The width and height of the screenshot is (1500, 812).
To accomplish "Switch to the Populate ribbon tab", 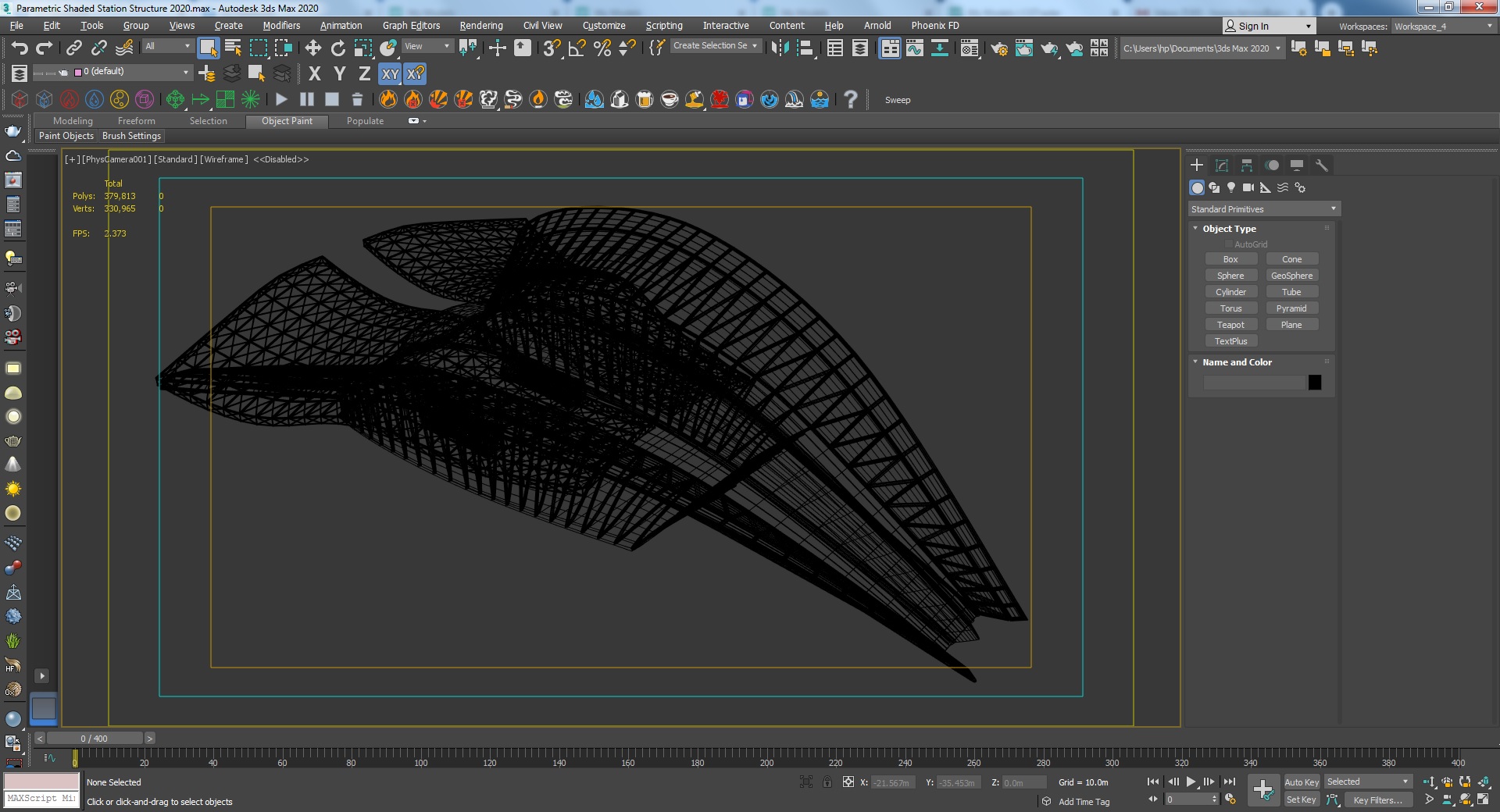I will [365, 121].
